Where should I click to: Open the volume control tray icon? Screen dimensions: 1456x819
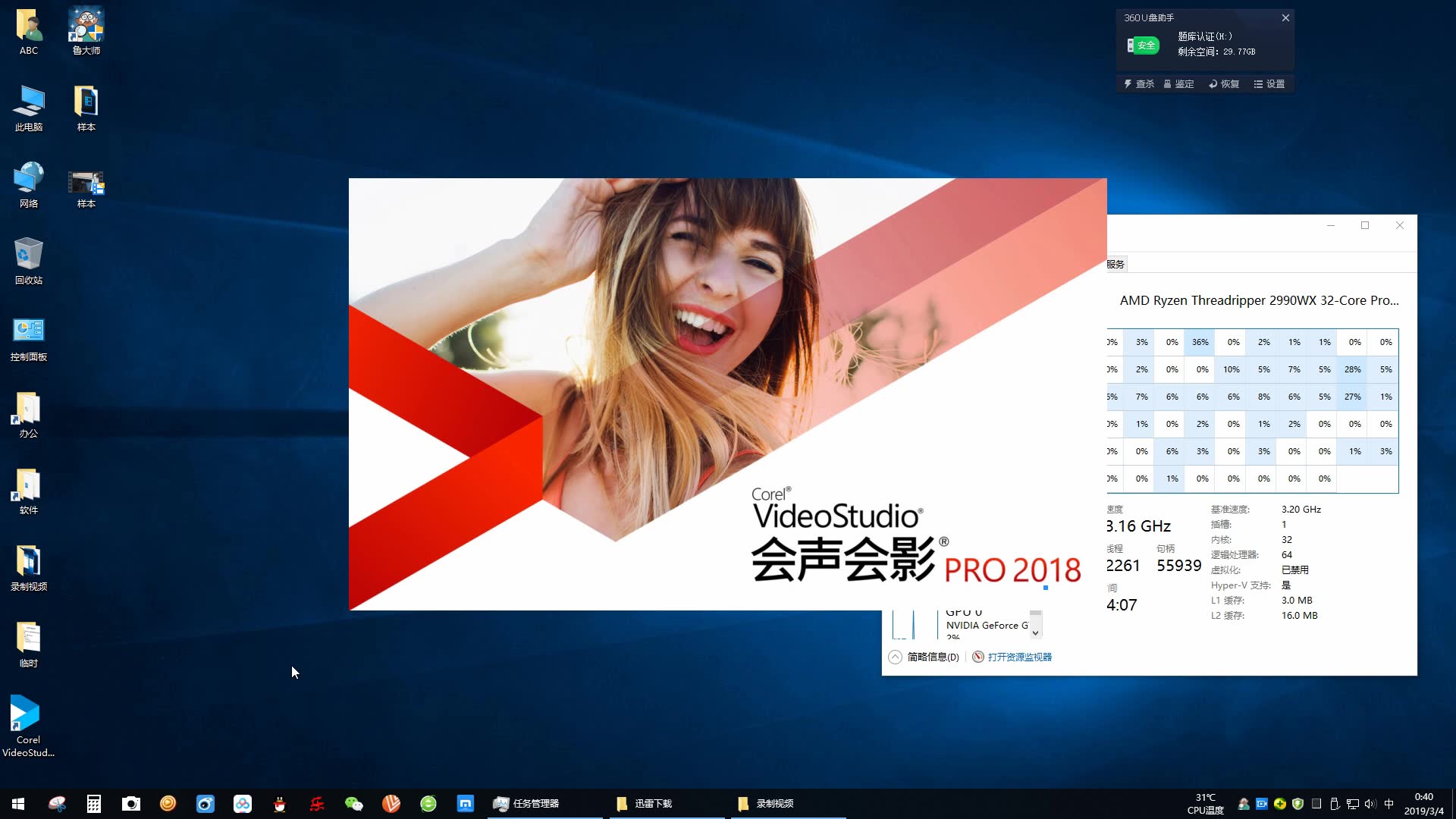pyautogui.click(x=1370, y=804)
